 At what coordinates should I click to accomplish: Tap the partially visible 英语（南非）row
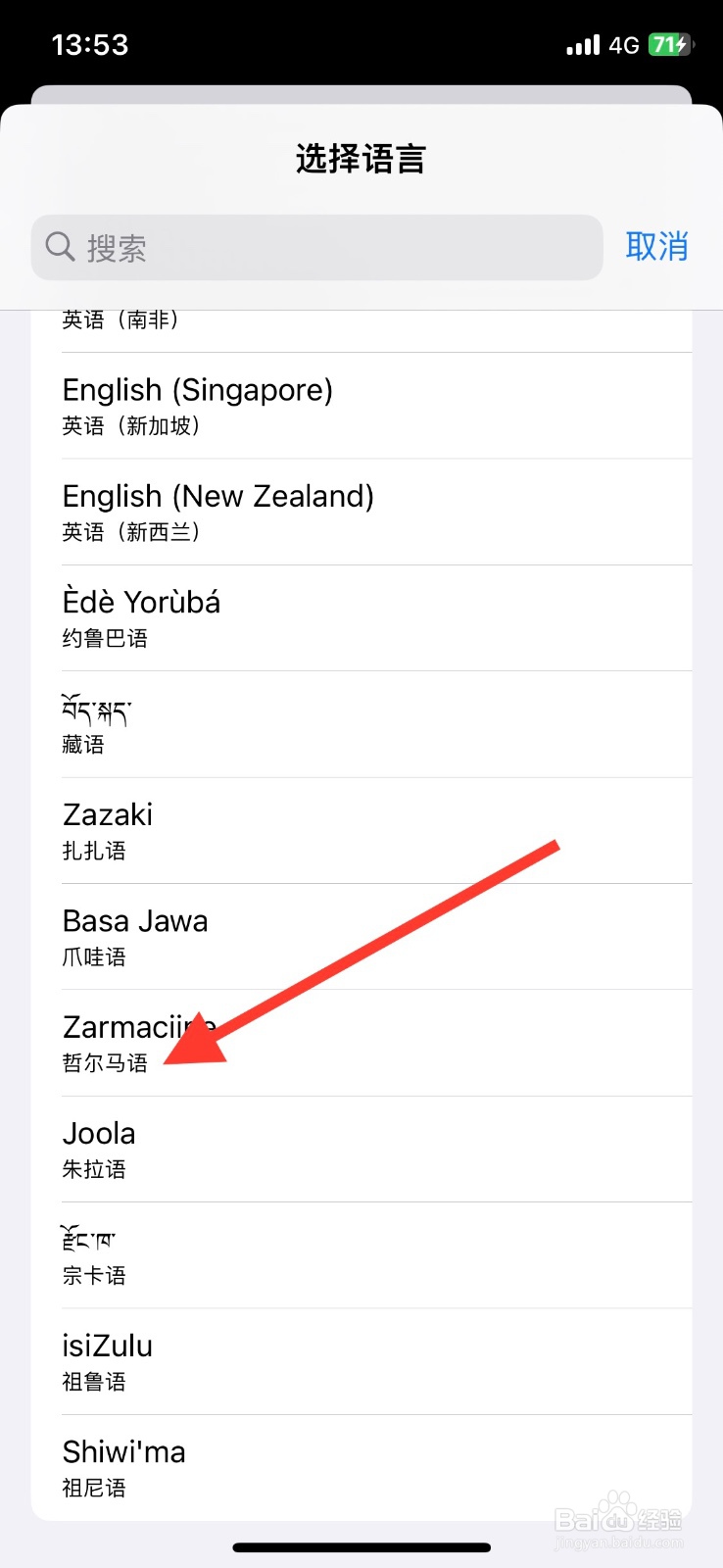361,331
